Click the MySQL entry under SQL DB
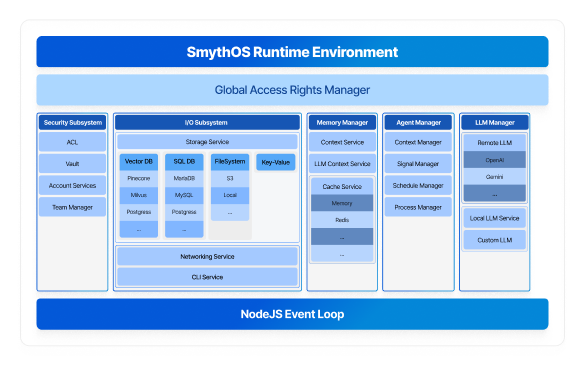The image size is (584, 370). 184,195
